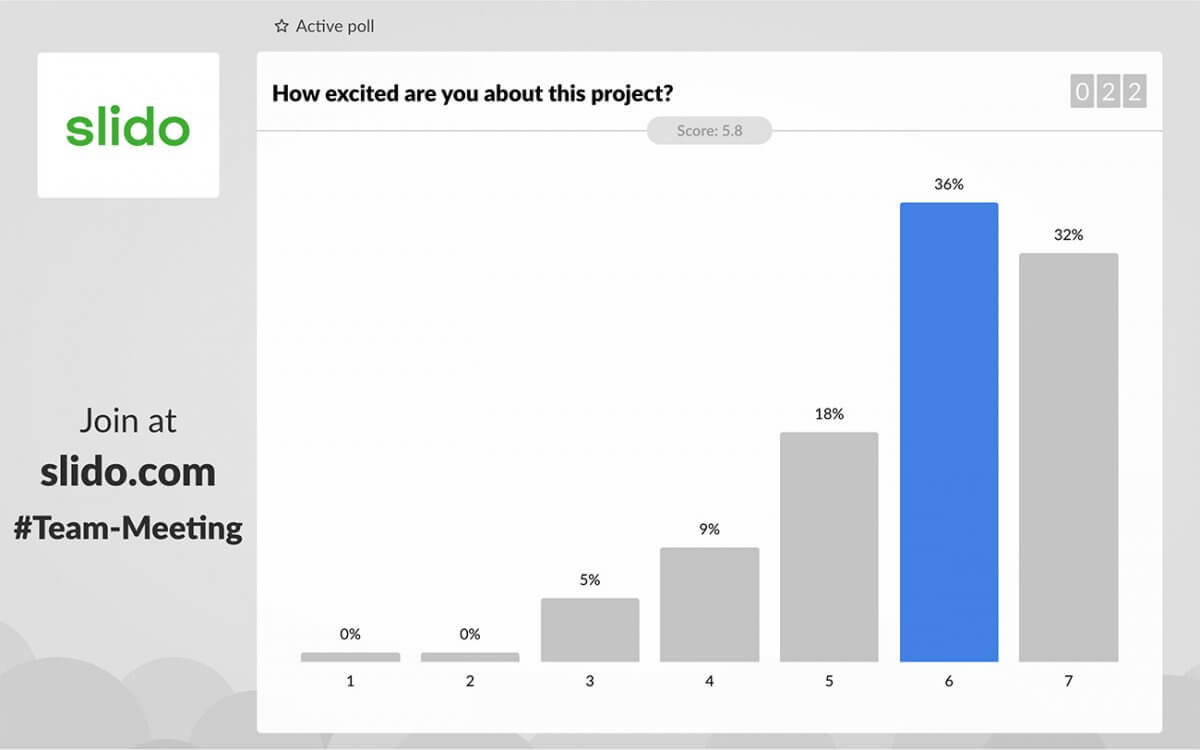
Task: Open the Active poll menu item
Action: pyautogui.click(x=331, y=26)
